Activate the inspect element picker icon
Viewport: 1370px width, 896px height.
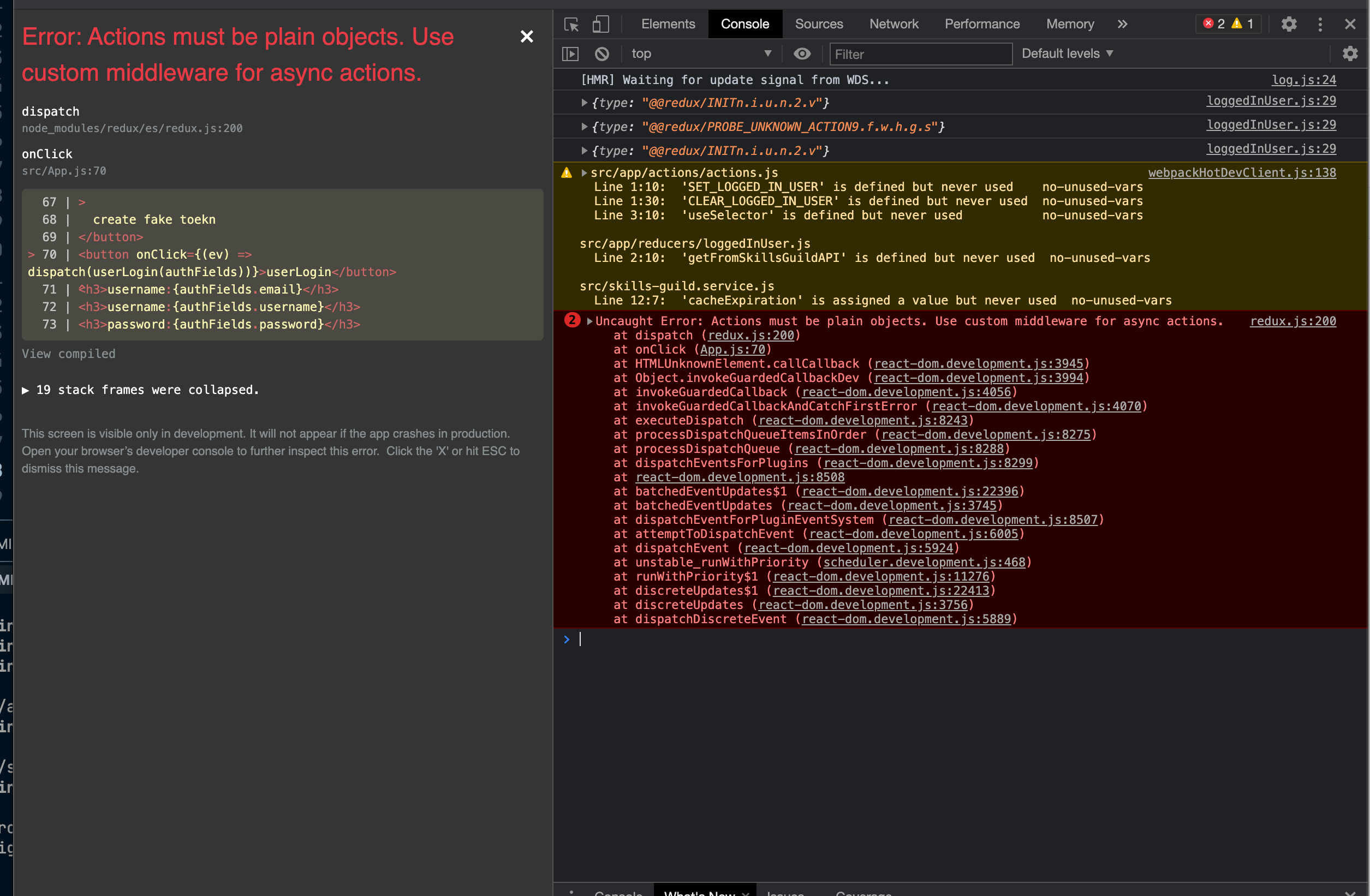click(571, 24)
